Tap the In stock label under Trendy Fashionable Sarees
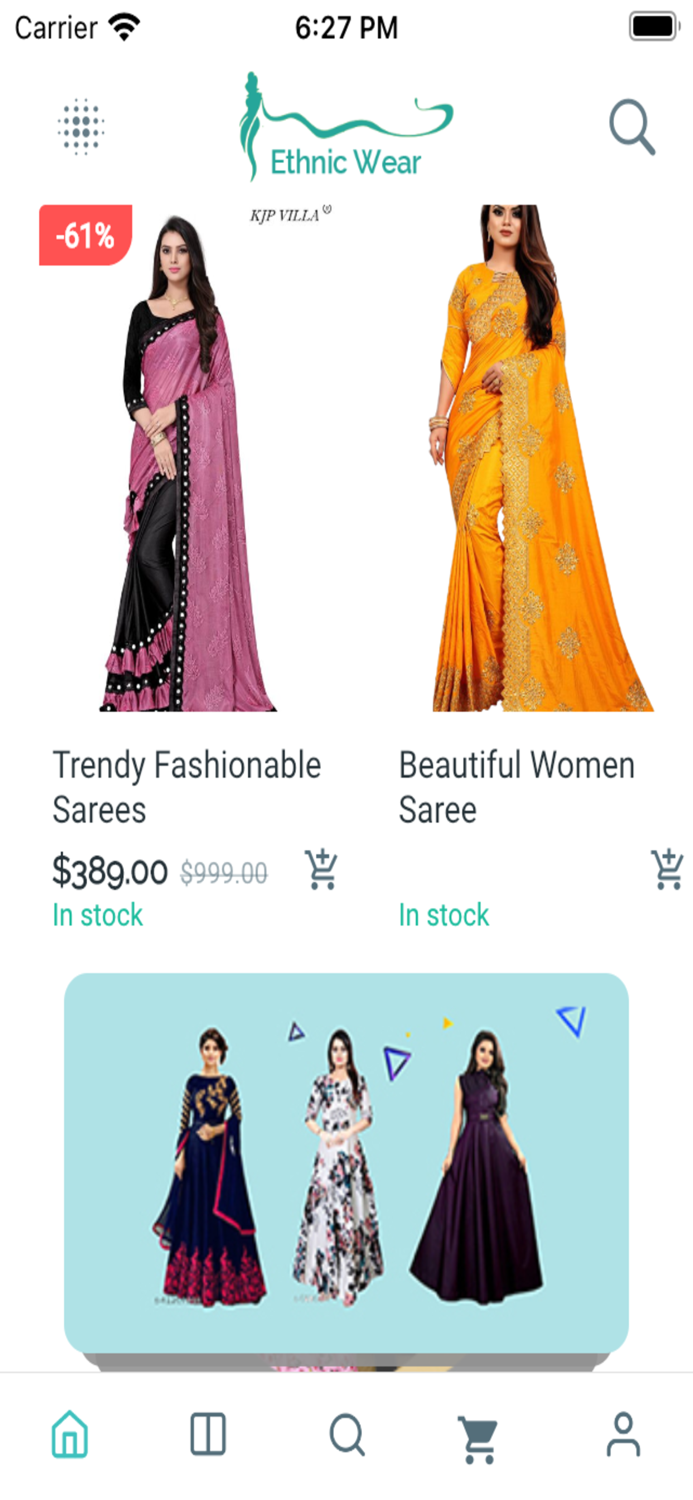 pos(96,915)
